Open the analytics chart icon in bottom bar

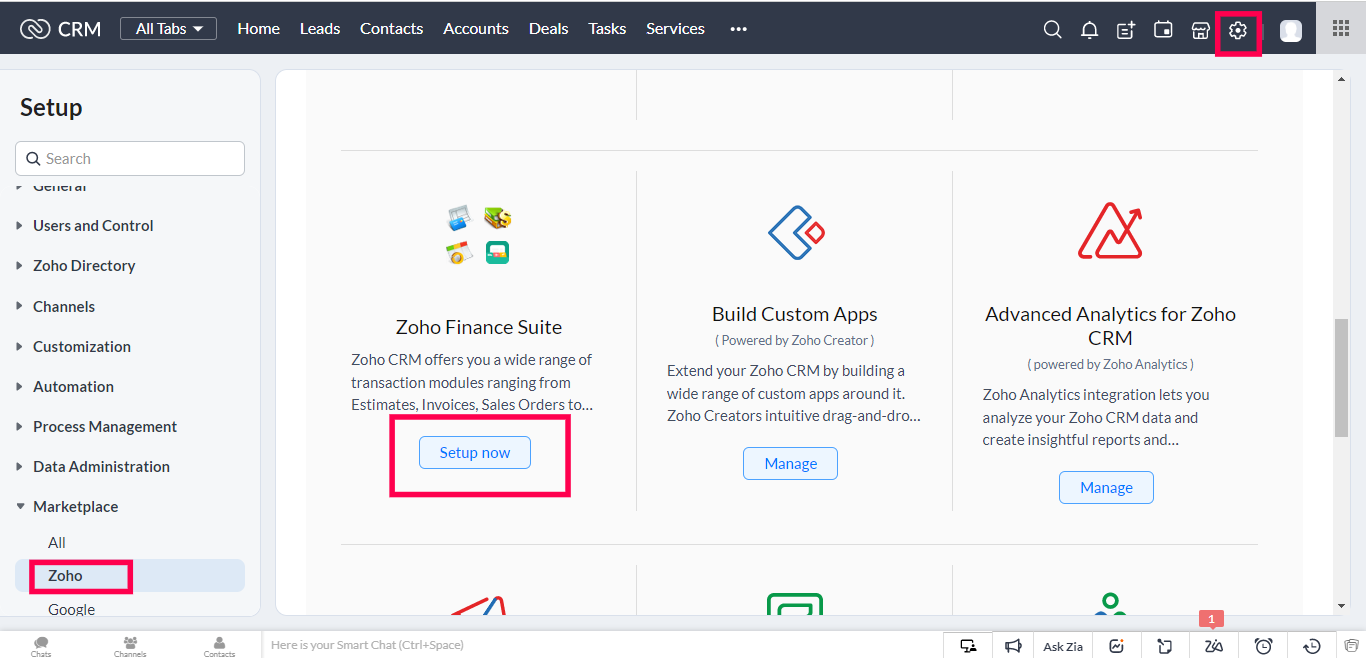[1116, 646]
